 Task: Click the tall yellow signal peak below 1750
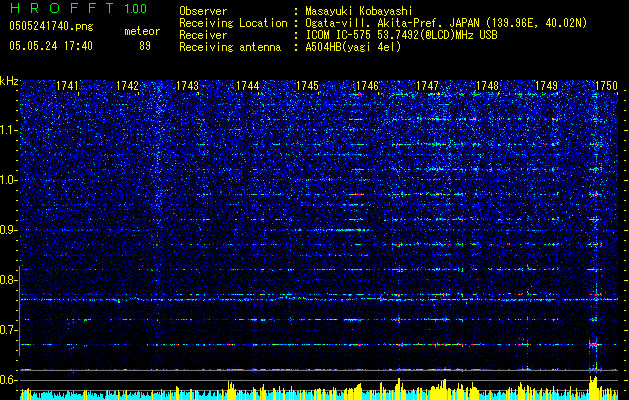[593, 388]
